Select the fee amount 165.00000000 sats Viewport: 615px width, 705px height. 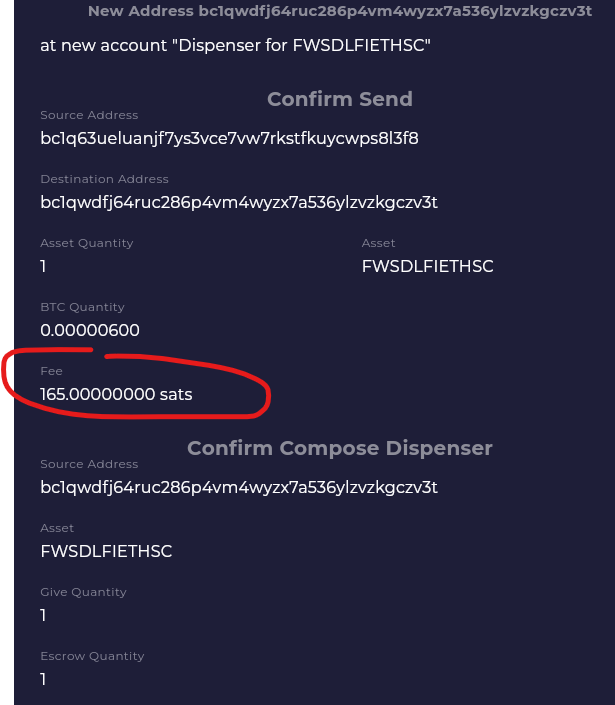tap(116, 394)
